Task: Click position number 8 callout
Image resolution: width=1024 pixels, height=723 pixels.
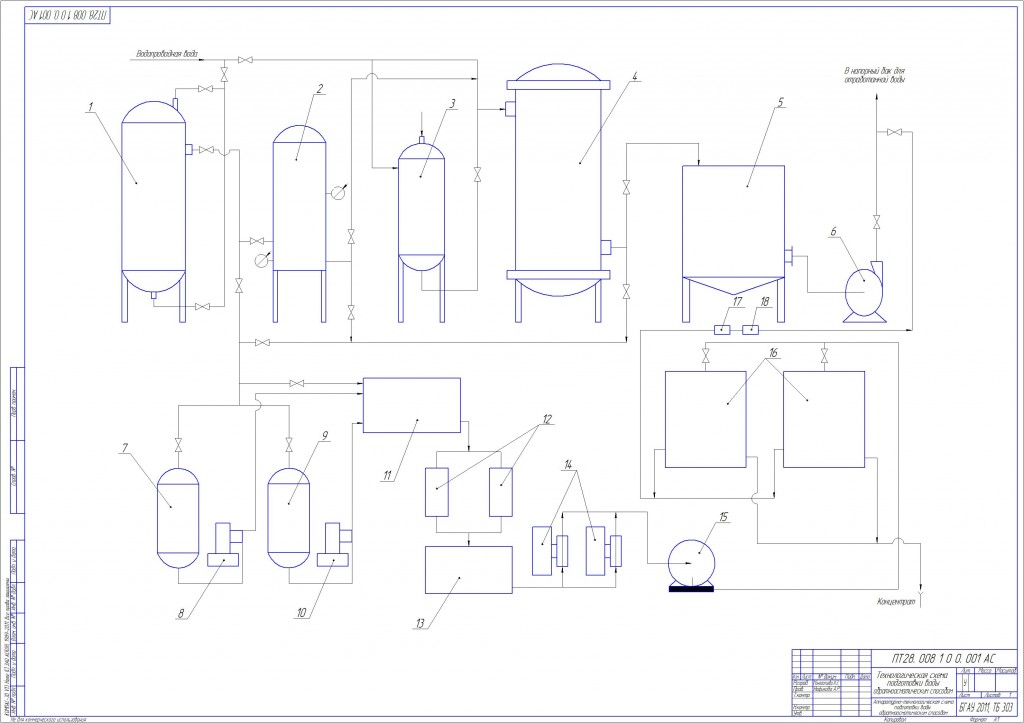Action: (182, 613)
